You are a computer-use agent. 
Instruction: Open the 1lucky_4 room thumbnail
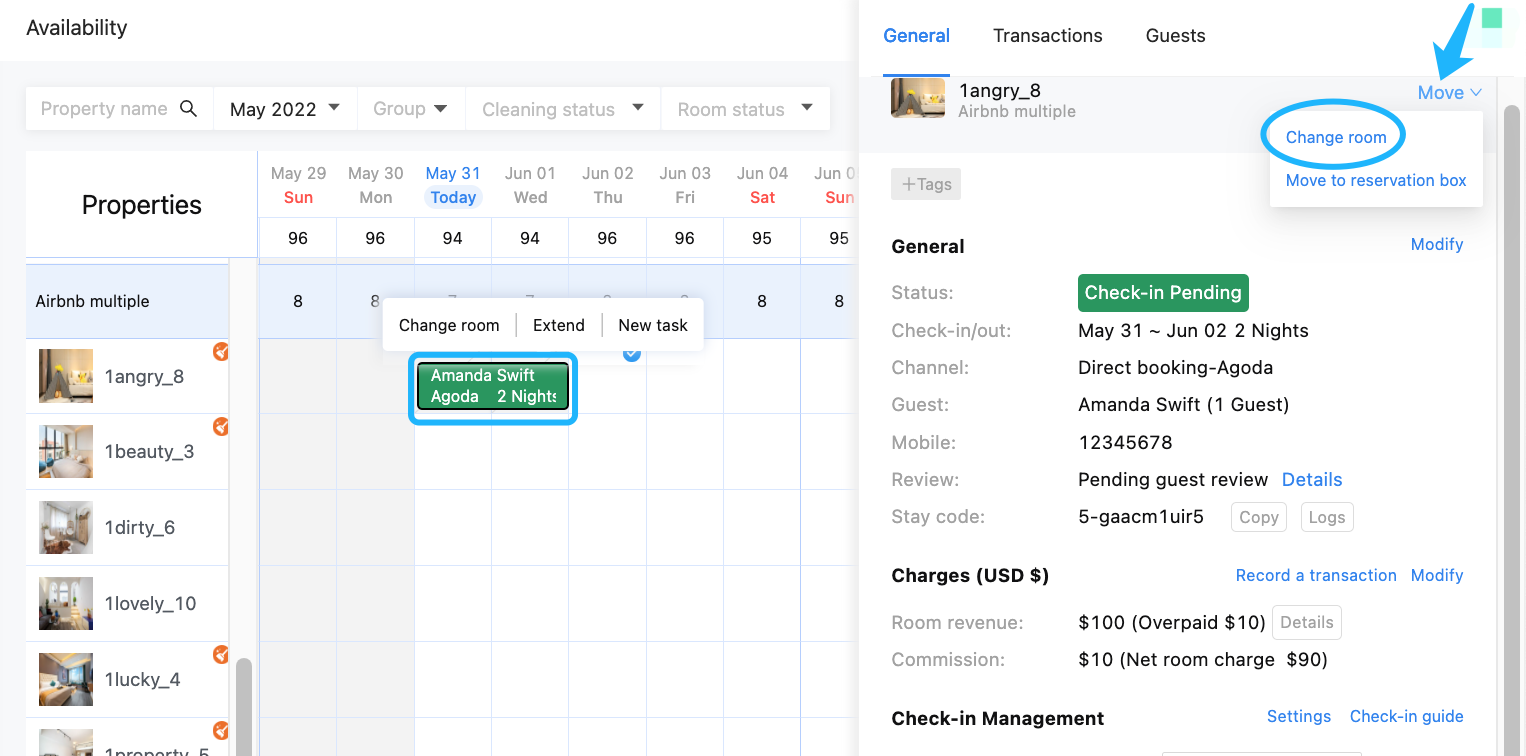click(66, 680)
